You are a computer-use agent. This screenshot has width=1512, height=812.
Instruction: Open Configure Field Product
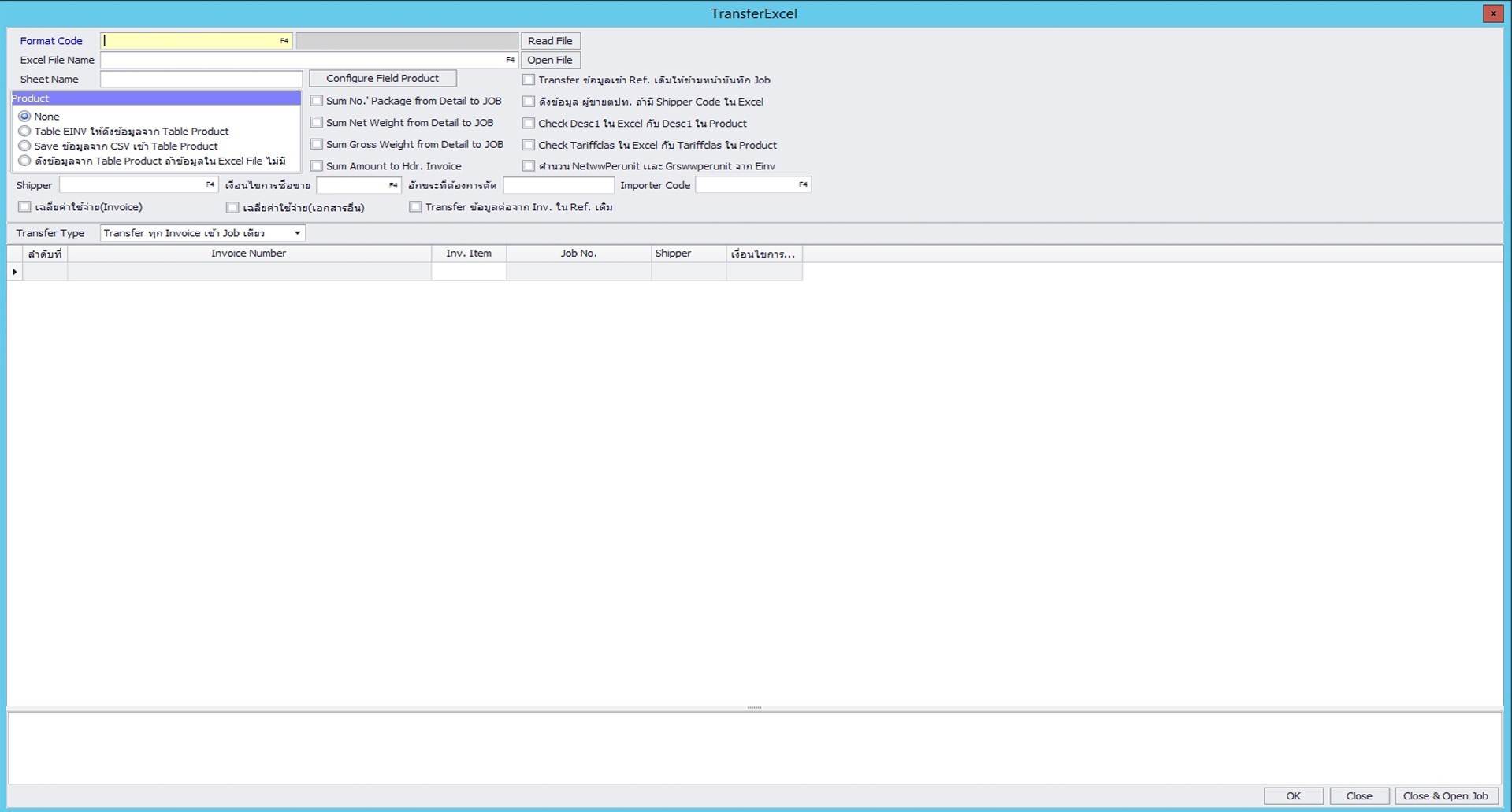coord(382,78)
